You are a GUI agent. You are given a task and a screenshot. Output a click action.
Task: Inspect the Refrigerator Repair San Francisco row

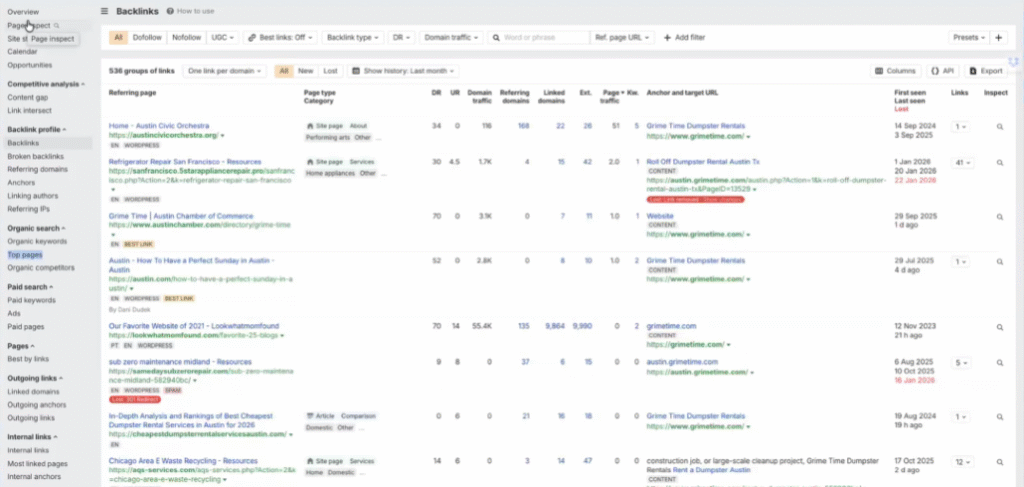tap(998, 162)
